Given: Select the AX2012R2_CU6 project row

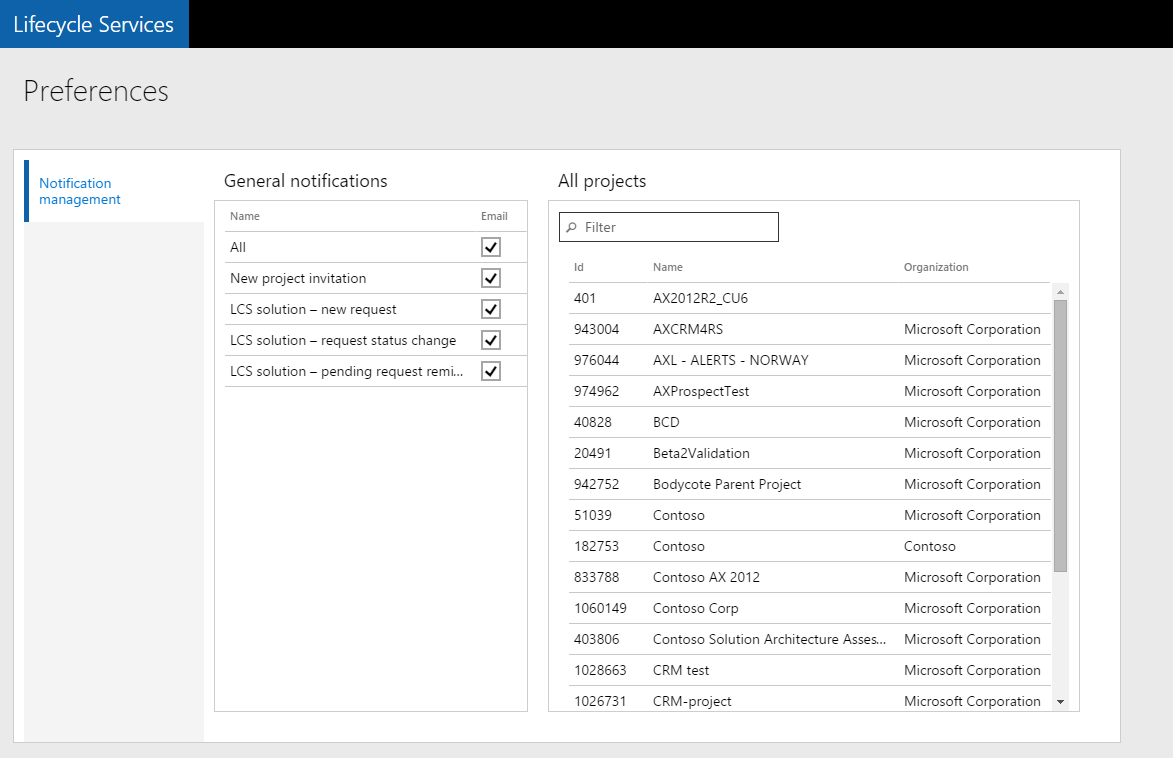Looking at the screenshot, I should click(698, 298).
